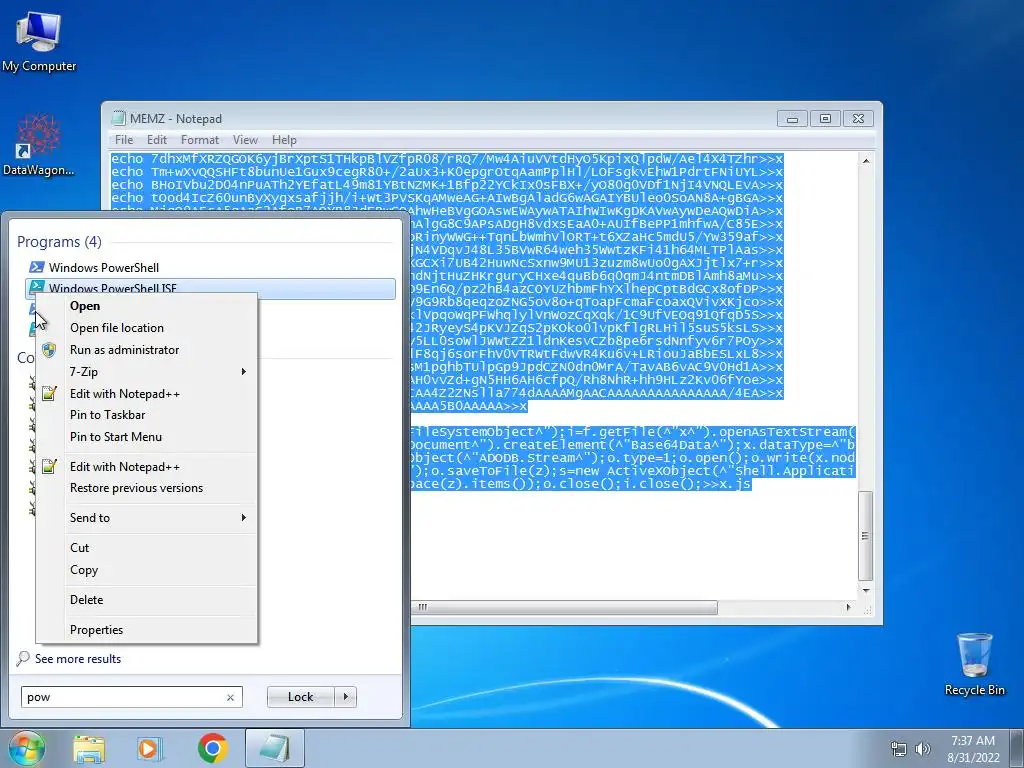Viewport: 1024px width, 768px height.
Task: Click the Windows Start orb
Action: (x=27, y=748)
